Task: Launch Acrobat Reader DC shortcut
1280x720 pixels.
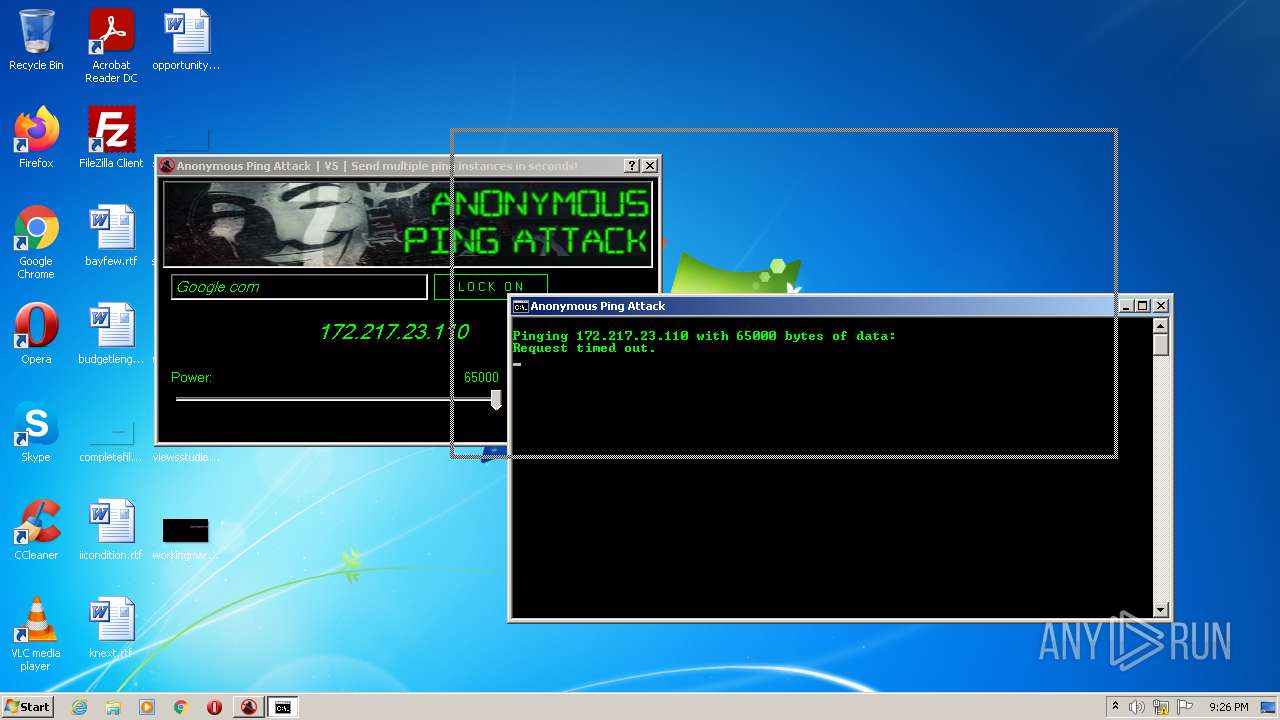Action: click(111, 46)
